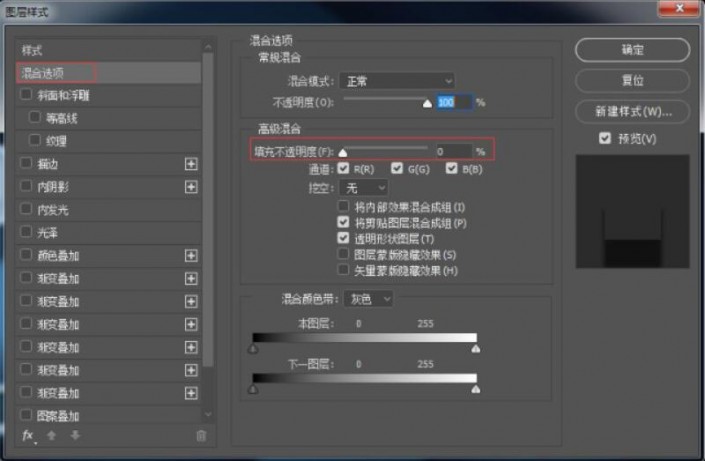Click the 填充不透明度 slider handle
The height and width of the screenshot is (461, 705).
[343, 153]
